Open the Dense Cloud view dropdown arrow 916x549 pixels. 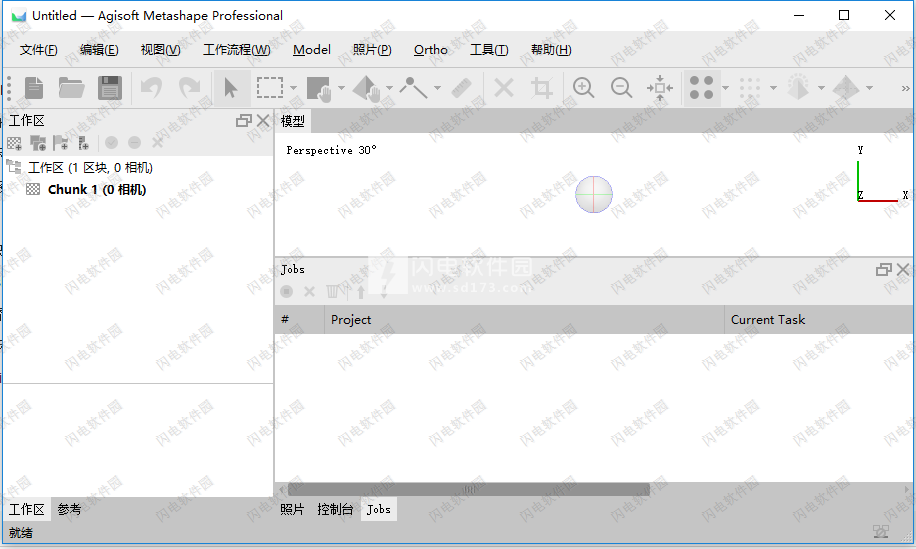coord(773,88)
